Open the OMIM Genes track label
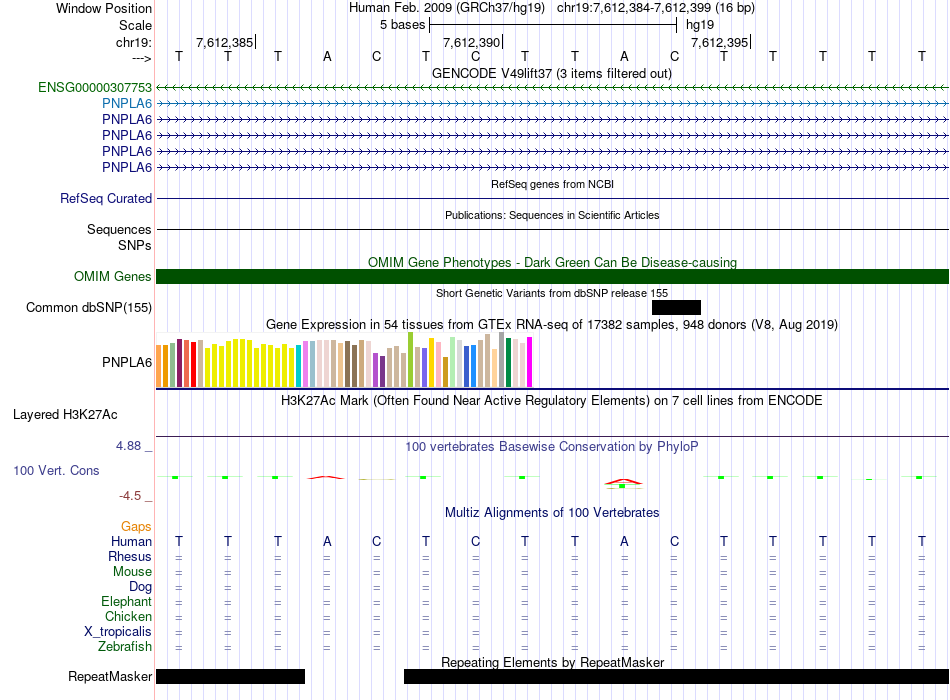 click(x=112, y=276)
